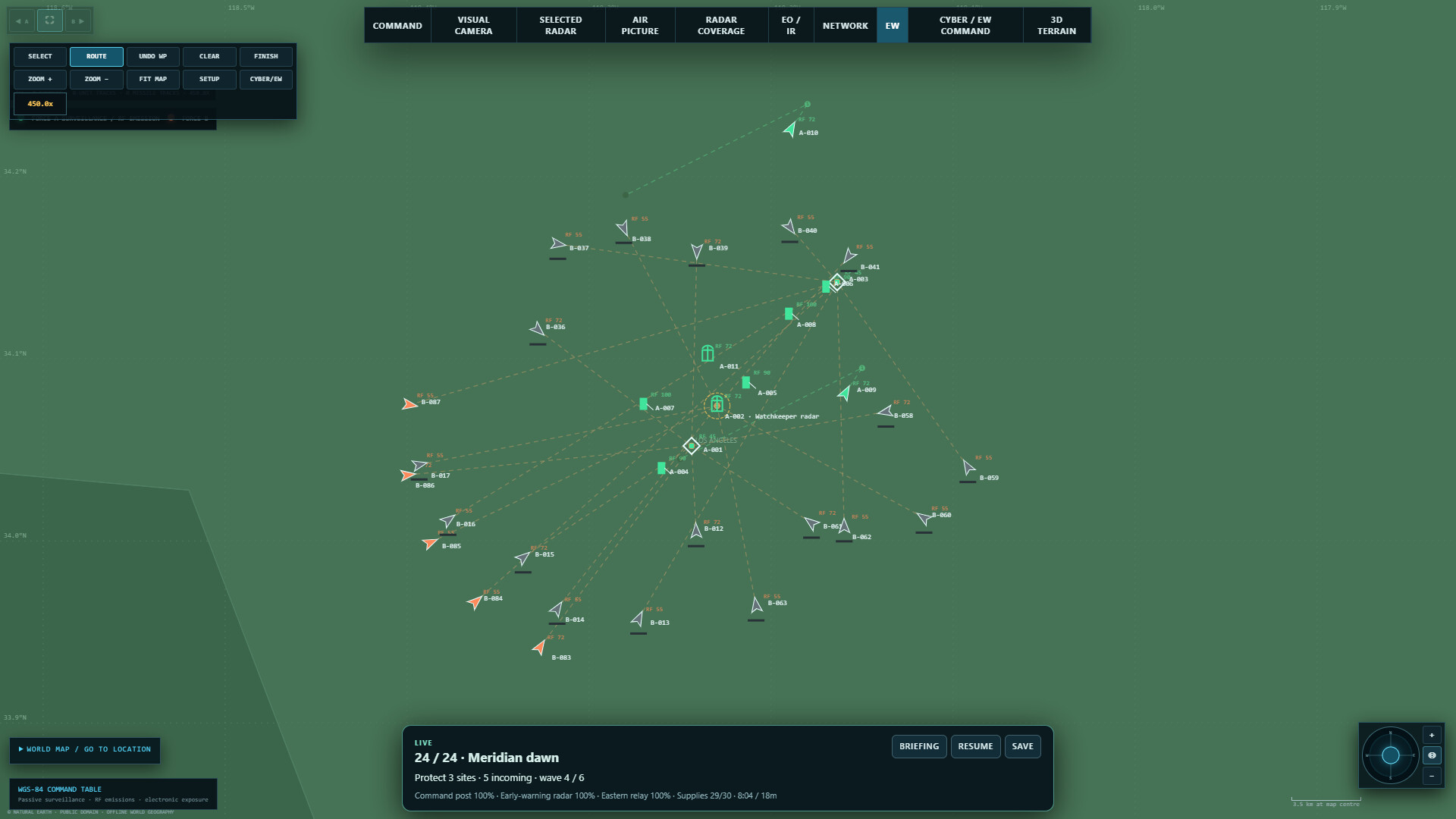Select the green A-005 unit marker

[x=746, y=382]
